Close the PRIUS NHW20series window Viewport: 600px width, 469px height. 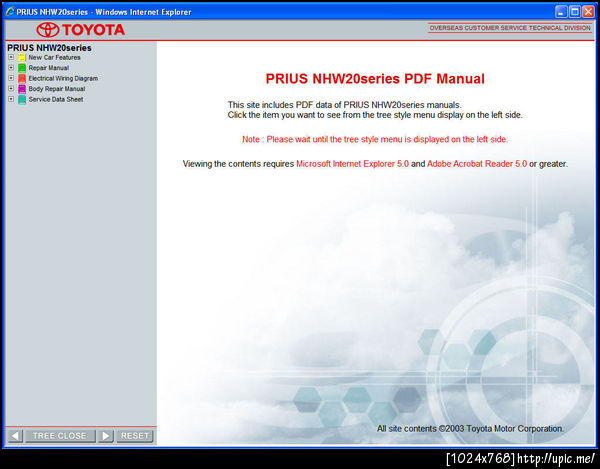coord(588,12)
